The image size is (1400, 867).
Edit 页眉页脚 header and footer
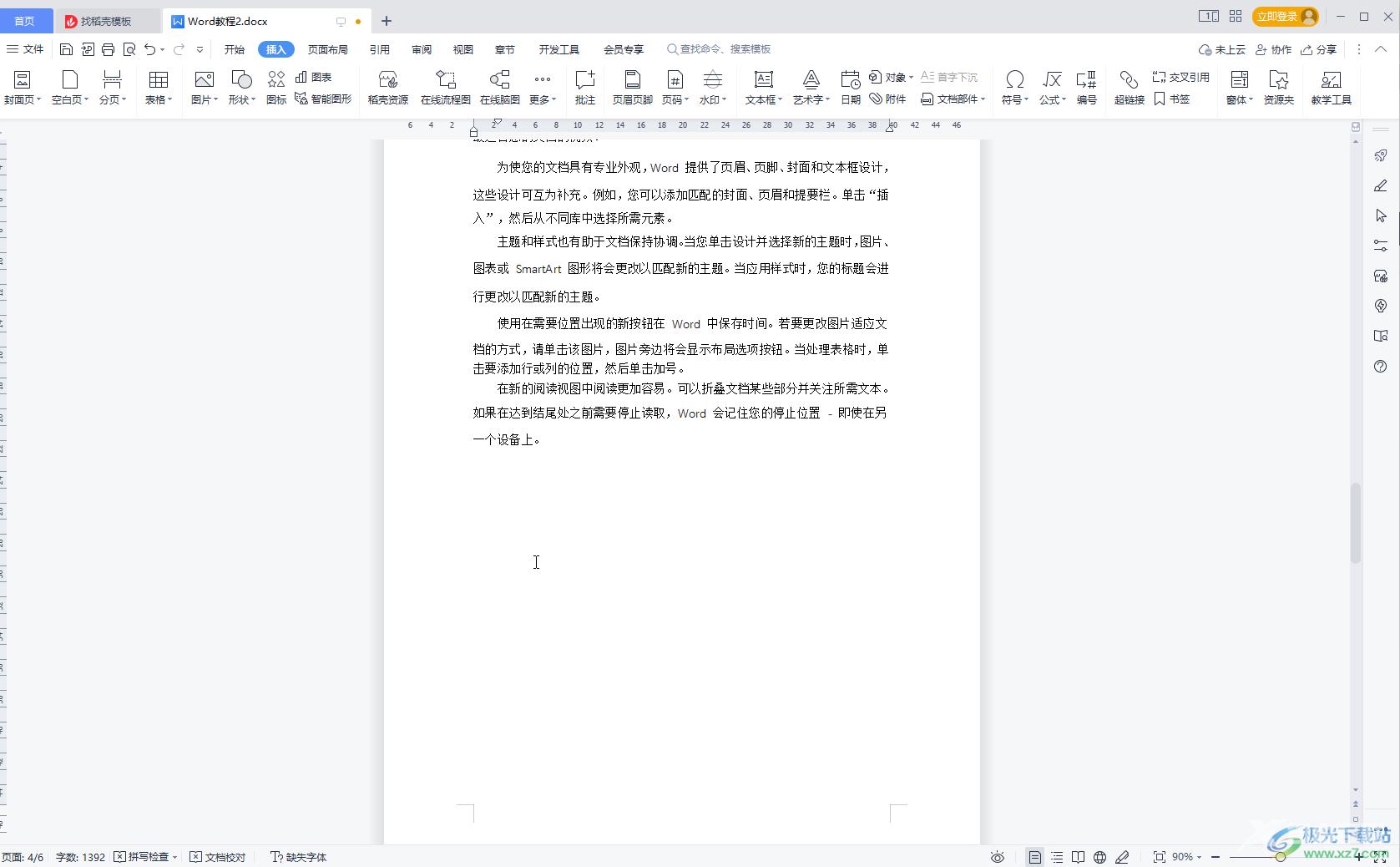pos(633,88)
